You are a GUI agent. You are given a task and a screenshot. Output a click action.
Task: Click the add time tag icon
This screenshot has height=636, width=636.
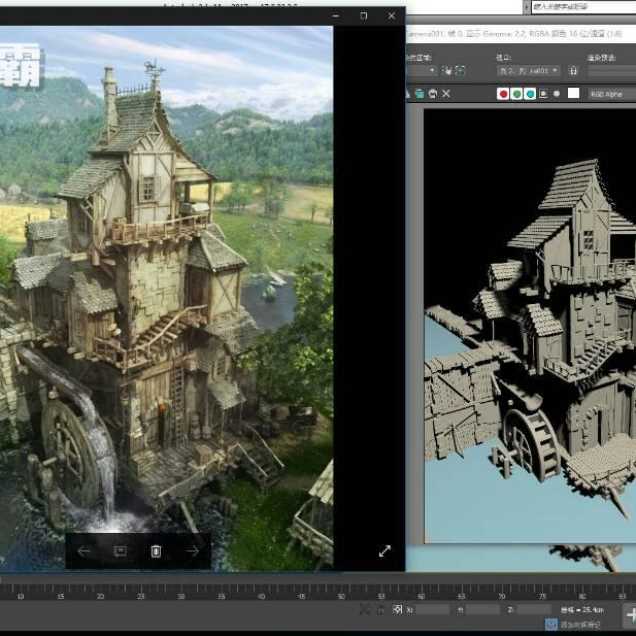[551, 624]
